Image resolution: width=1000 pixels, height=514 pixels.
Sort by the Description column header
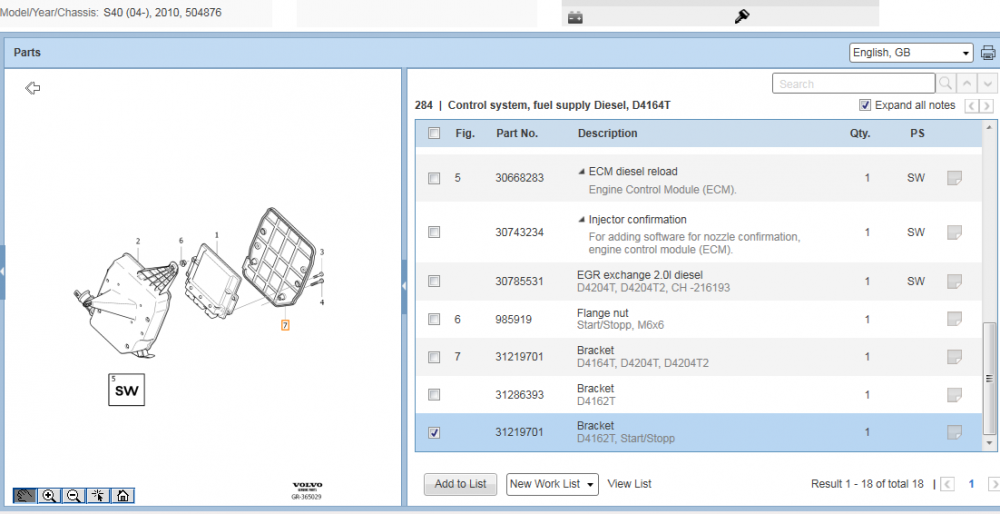[607, 133]
